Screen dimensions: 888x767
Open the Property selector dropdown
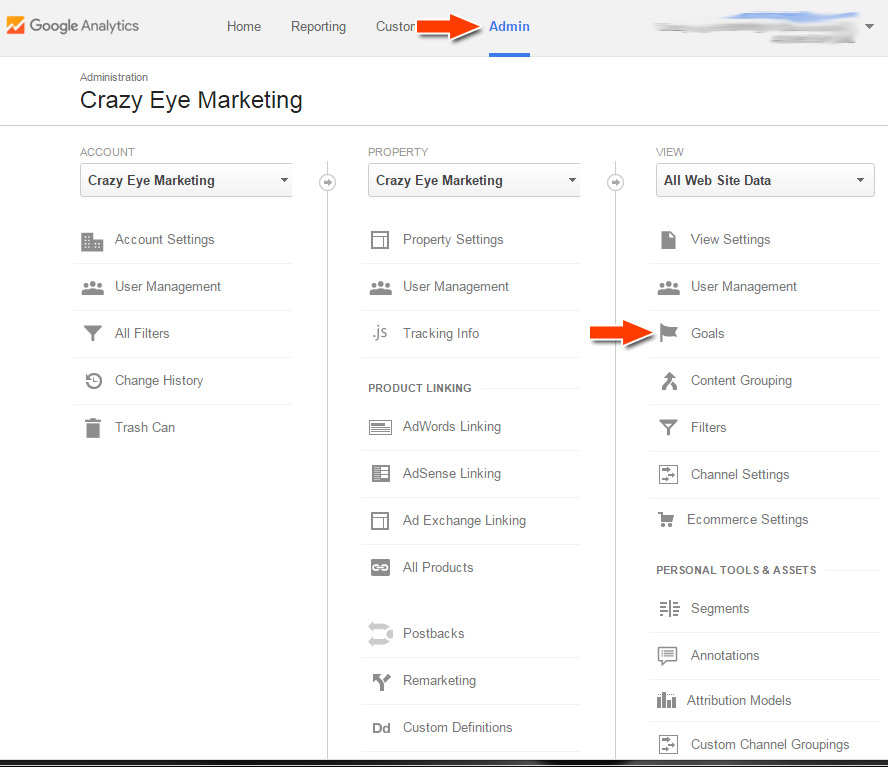[474, 180]
